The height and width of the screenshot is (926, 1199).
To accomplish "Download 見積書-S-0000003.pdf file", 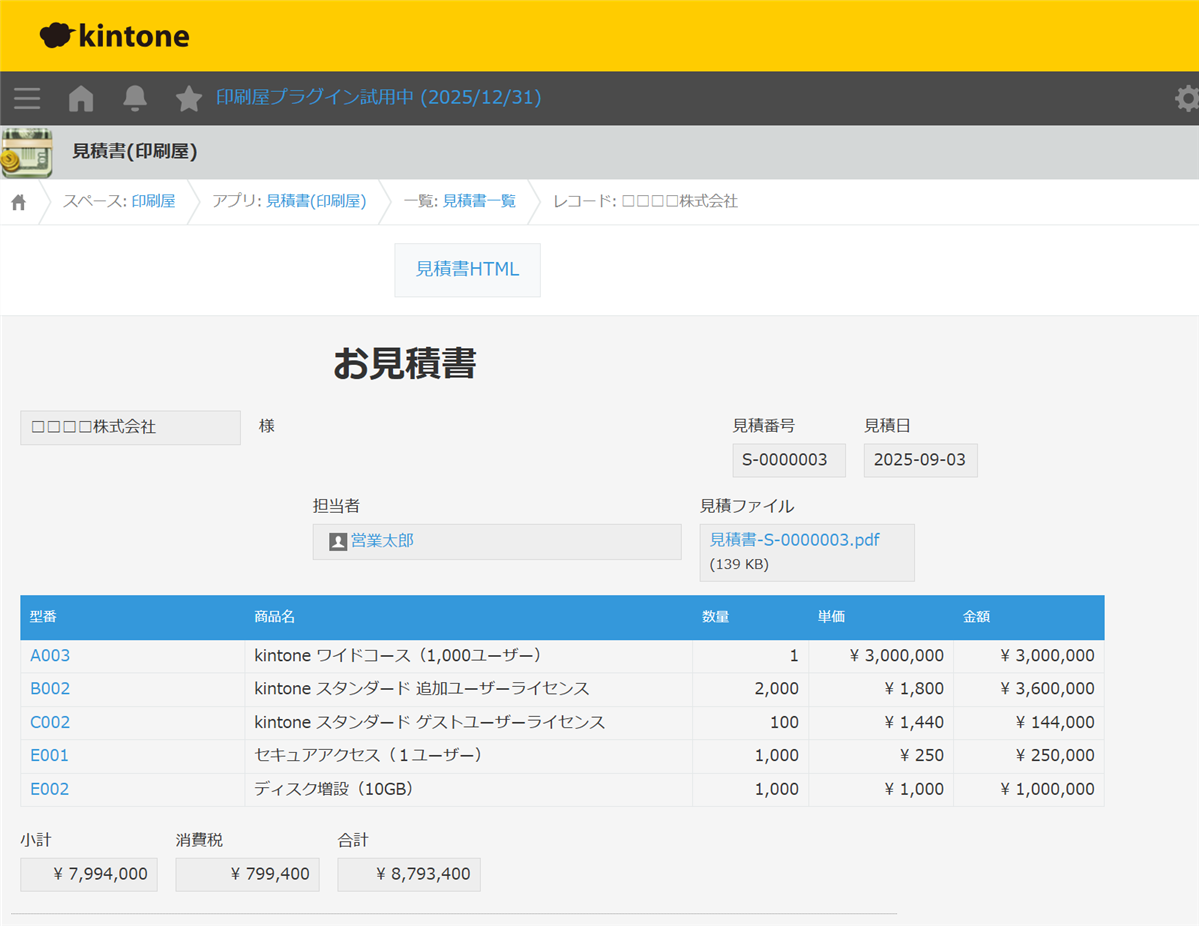I will point(794,540).
